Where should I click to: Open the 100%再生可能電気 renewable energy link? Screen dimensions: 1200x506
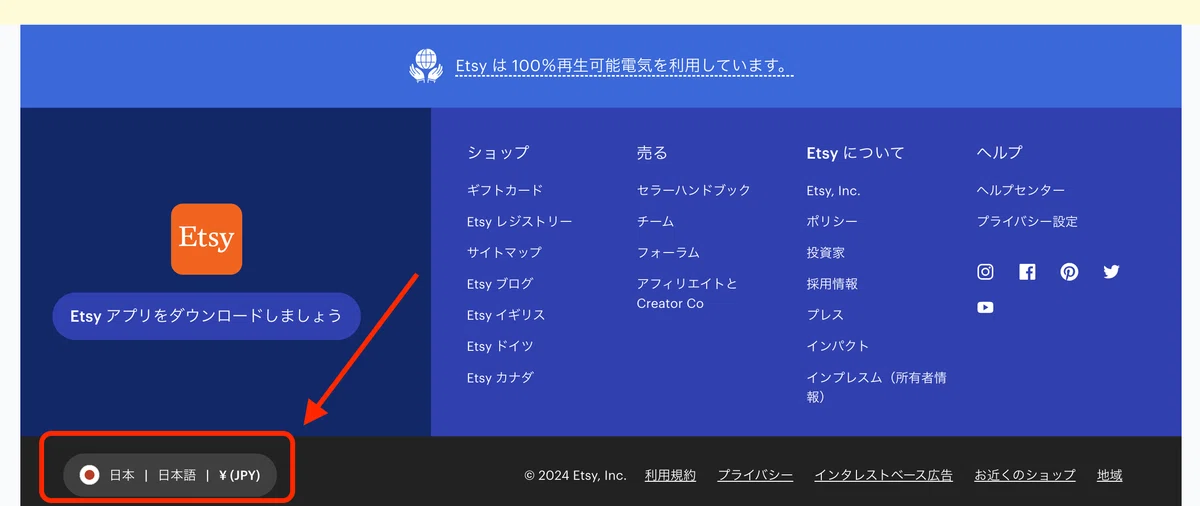click(x=624, y=66)
